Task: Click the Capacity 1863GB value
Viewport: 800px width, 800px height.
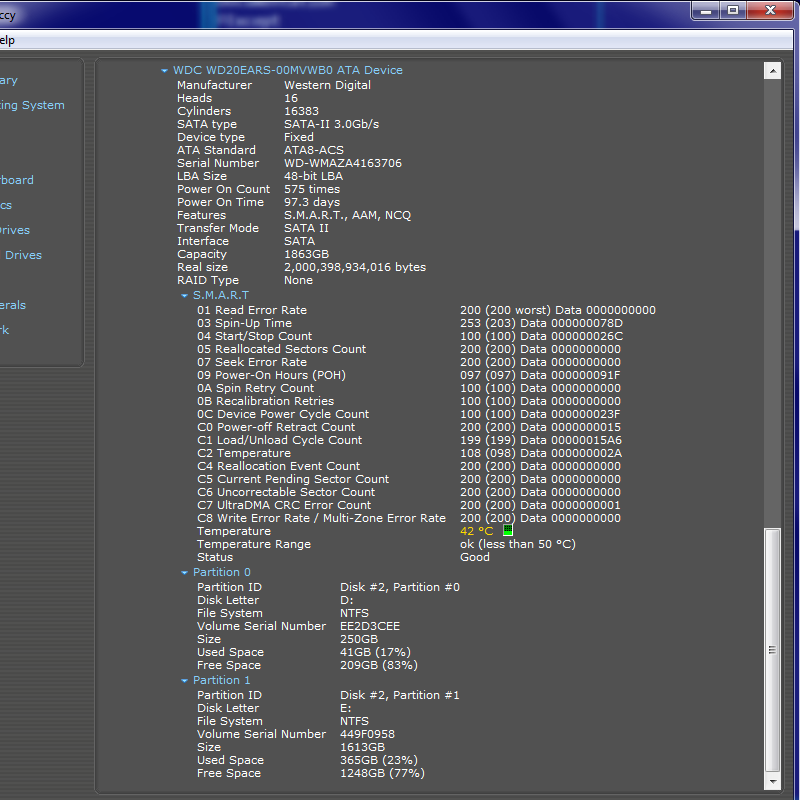Action: pos(306,255)
